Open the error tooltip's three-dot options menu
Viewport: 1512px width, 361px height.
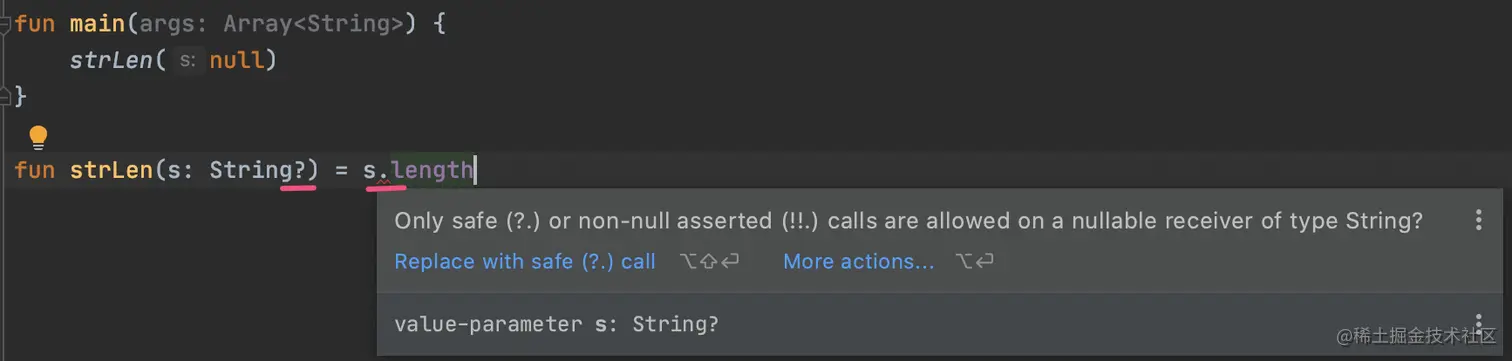point(1478,221)
